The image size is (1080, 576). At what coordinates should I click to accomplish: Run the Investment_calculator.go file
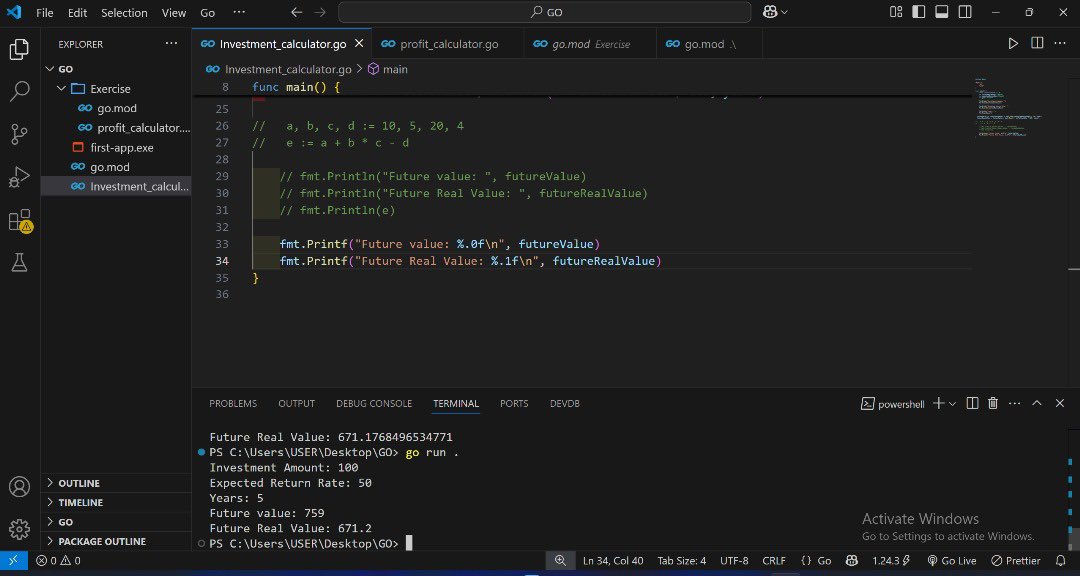(x=1012, y=44)
